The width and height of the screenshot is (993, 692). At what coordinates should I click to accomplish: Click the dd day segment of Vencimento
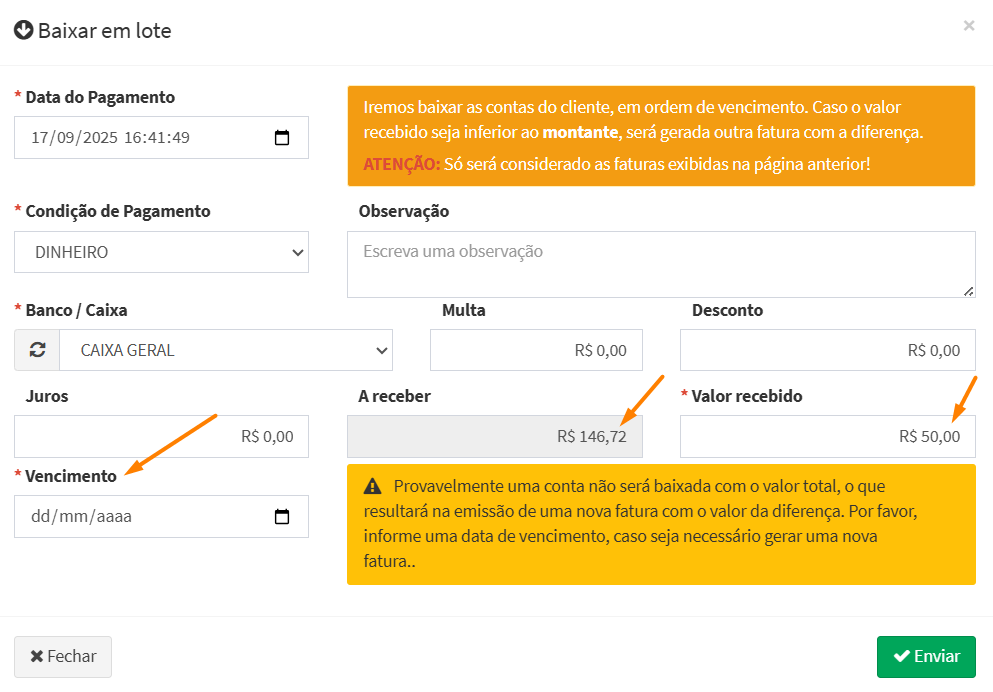point(41,517)
